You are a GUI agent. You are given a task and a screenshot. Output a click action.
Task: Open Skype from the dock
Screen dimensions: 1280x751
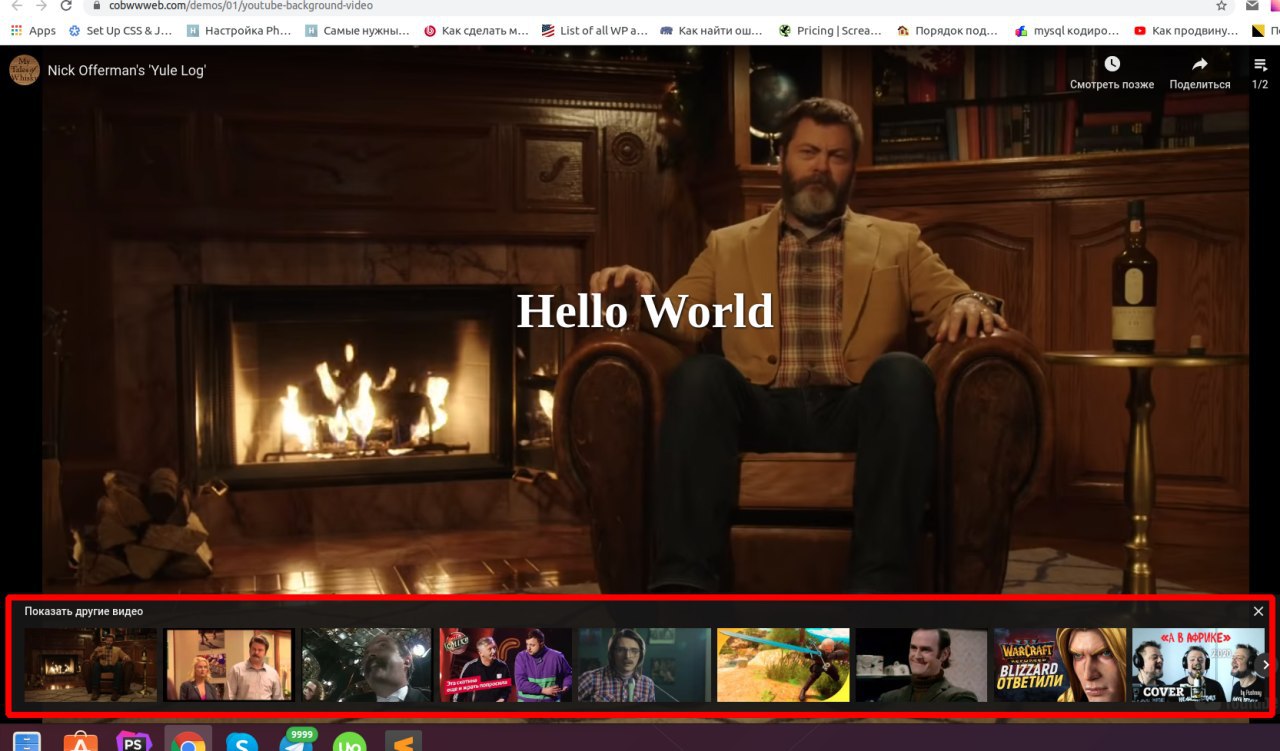(241, 741)
